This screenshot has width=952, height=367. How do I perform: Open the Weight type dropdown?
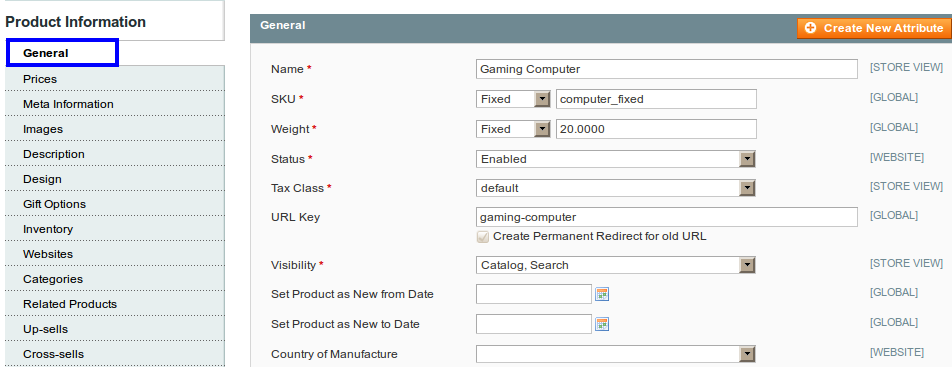click(x=513, y=129)
